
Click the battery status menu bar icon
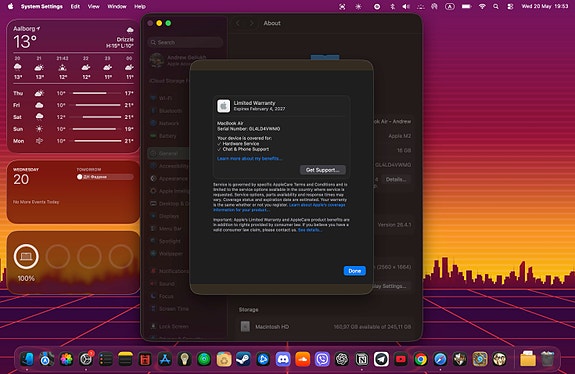466,6
